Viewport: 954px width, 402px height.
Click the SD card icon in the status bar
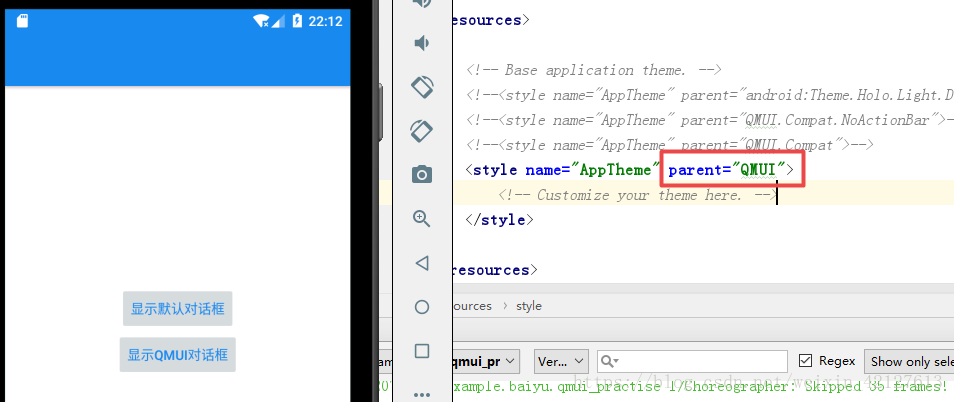coord(23,21)
